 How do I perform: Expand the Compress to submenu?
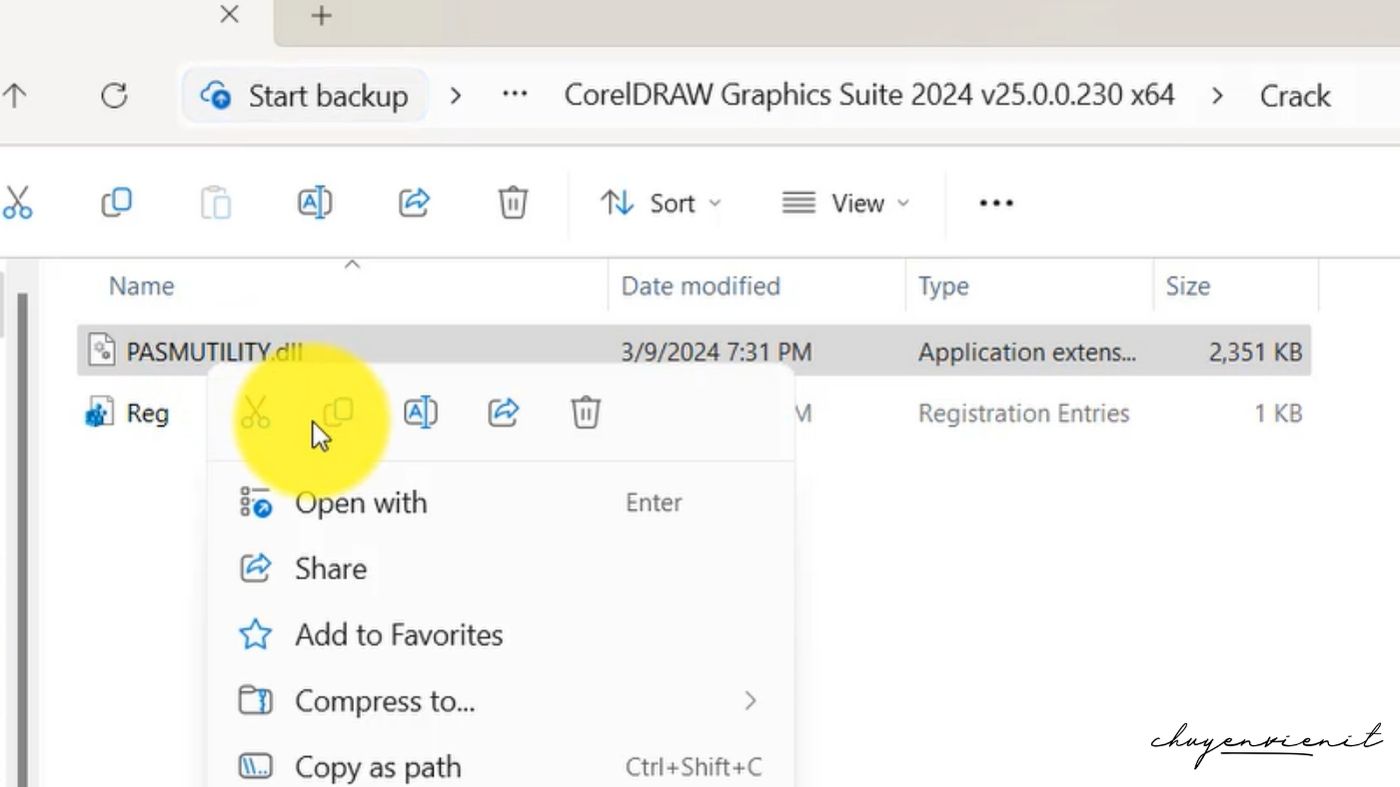[x=385, y=701]
